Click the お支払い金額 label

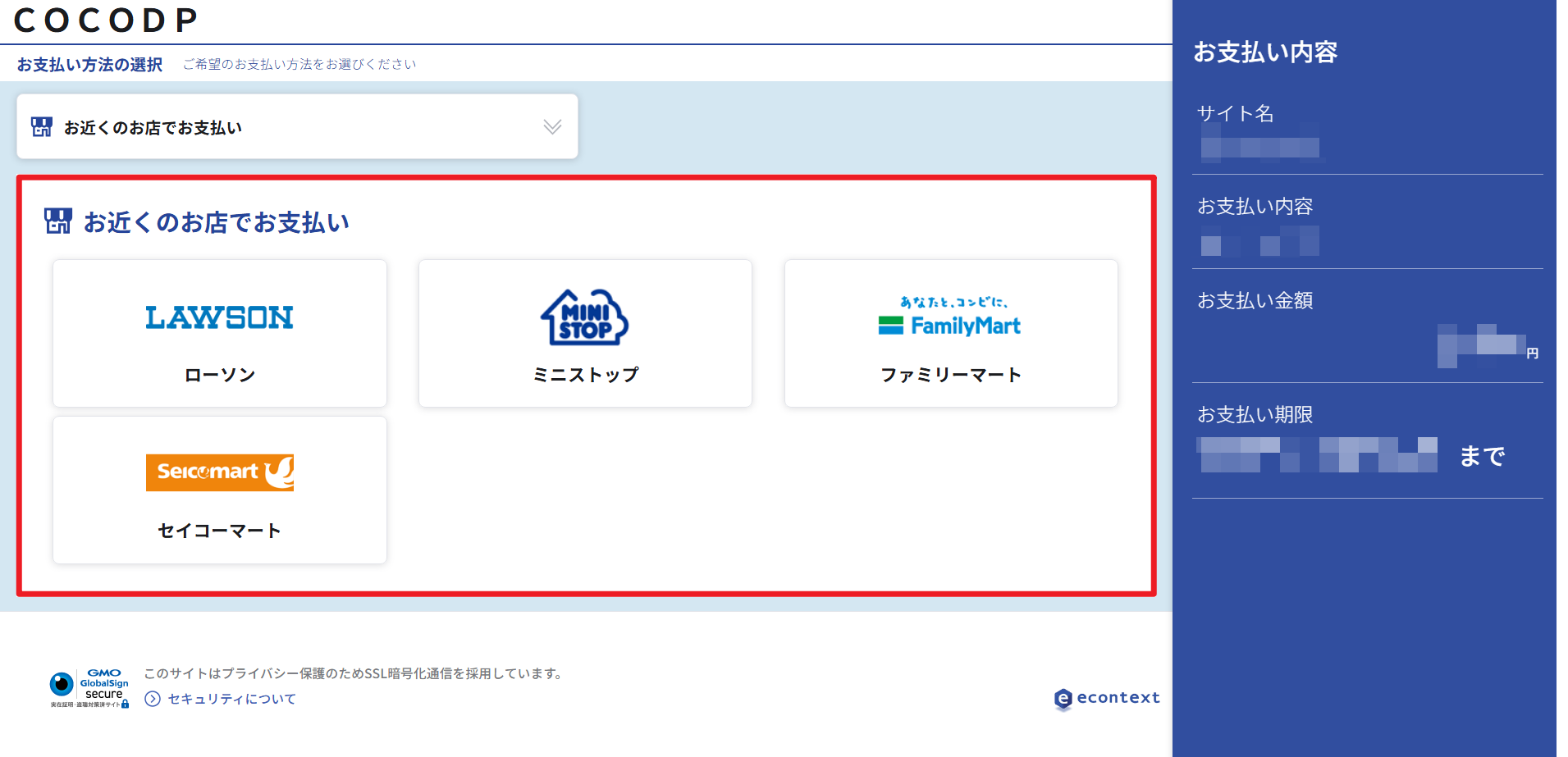[1255, 300]
